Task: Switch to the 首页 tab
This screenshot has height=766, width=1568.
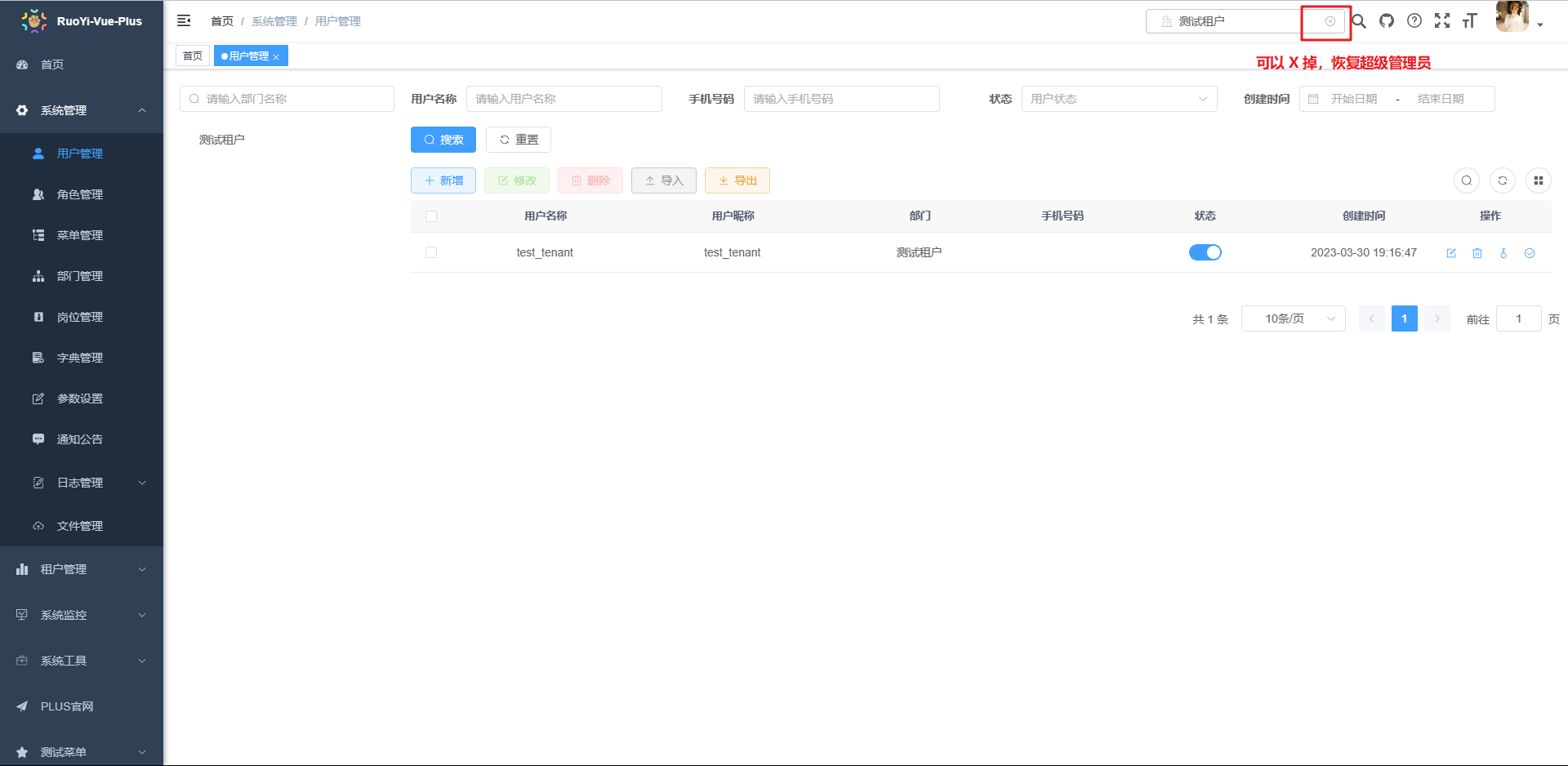Action: pyautogui.click(x=193, y=56)
